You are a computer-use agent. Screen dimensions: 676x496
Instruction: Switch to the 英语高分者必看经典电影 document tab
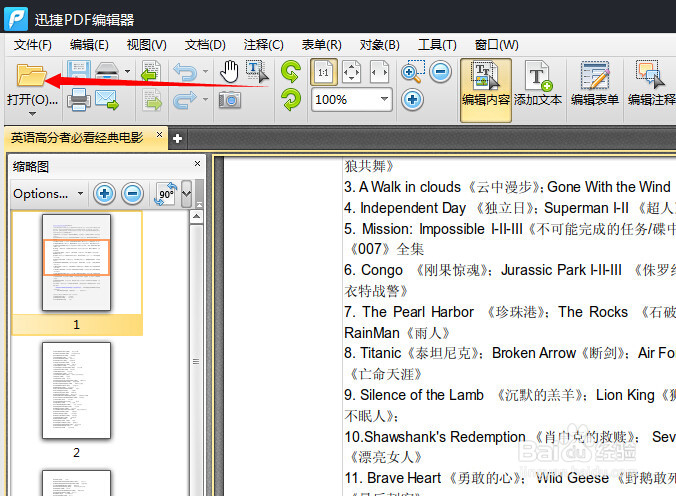pos(77,138)
